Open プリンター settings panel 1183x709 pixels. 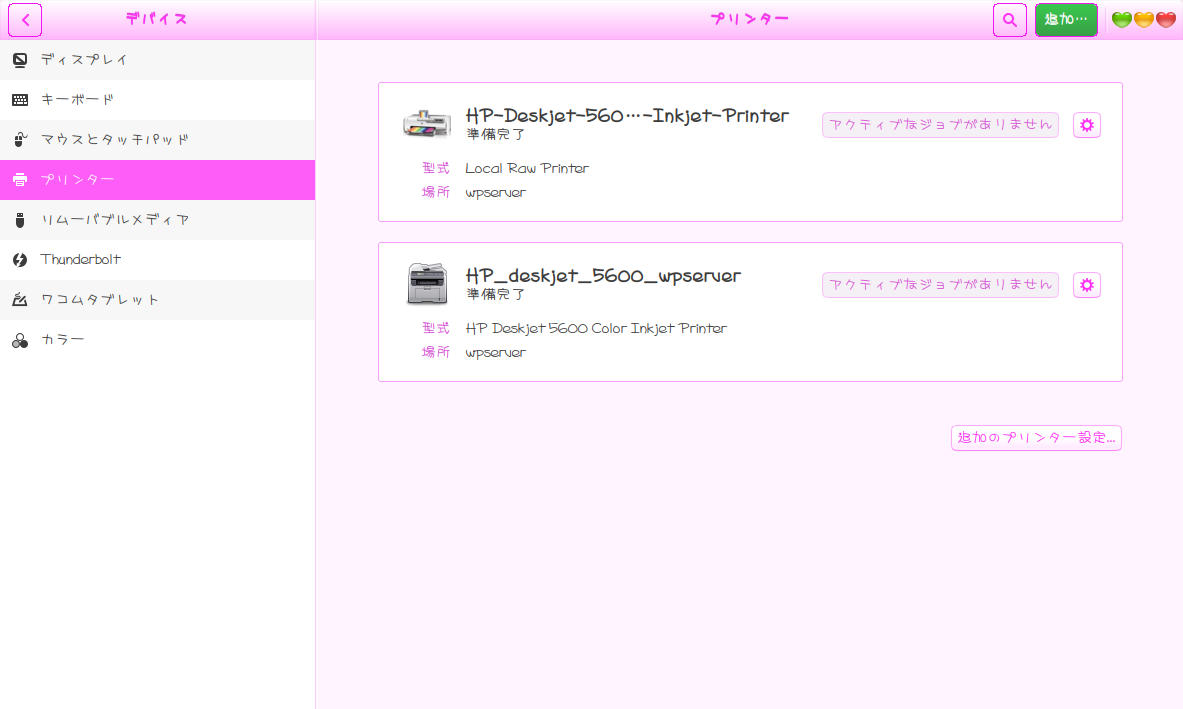pos(158,180)
